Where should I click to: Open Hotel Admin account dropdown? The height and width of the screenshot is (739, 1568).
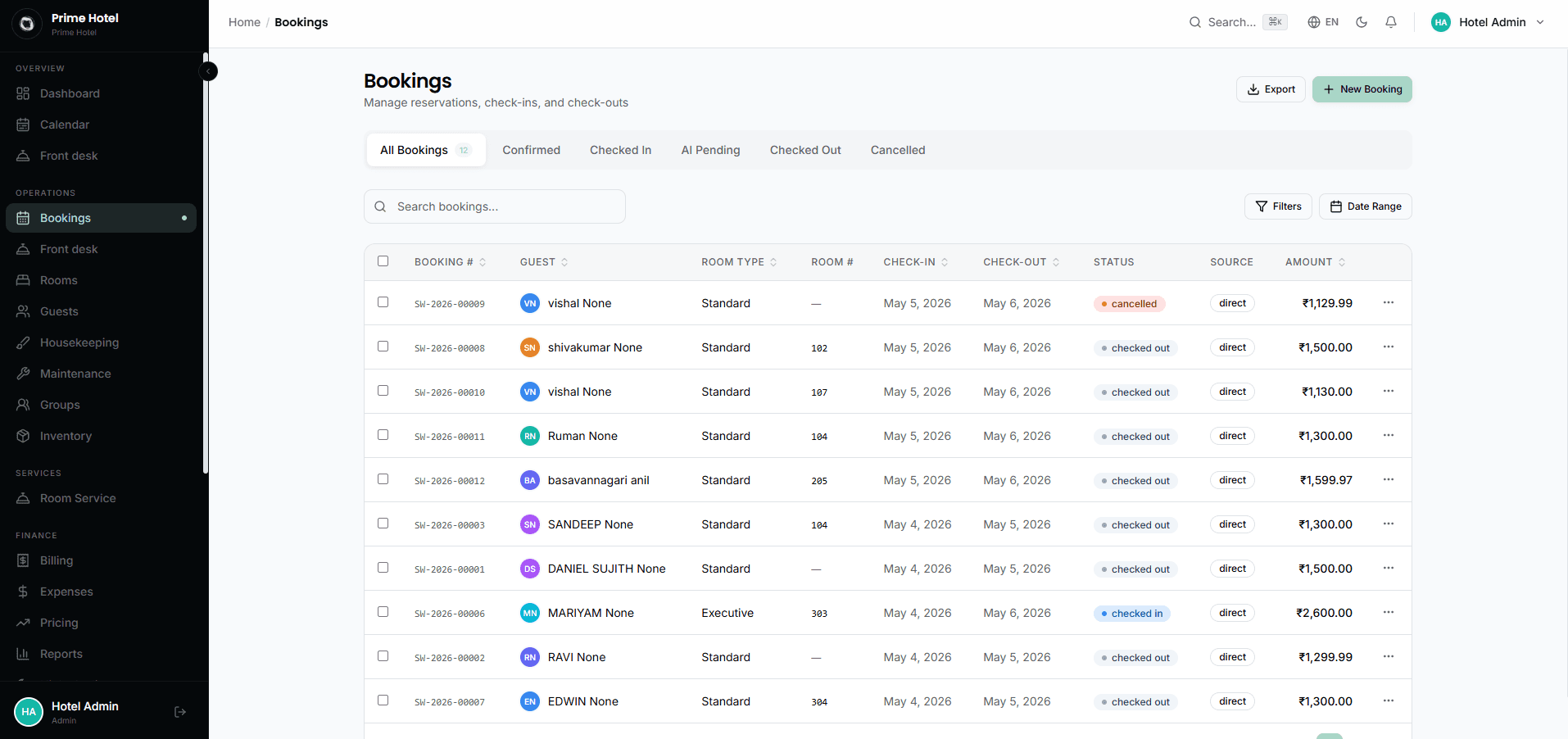tap(1488, 22)
